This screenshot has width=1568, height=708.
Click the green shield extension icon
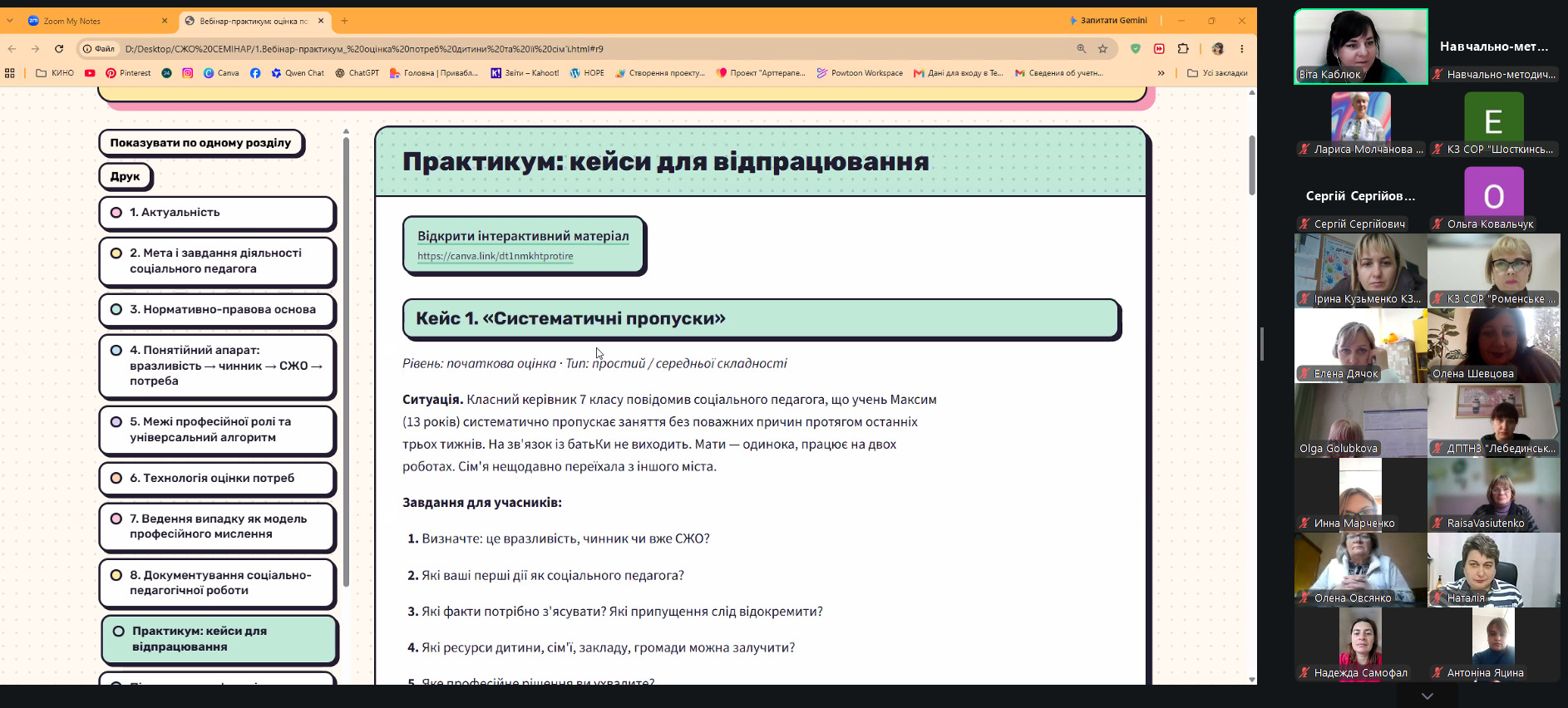1136,49
